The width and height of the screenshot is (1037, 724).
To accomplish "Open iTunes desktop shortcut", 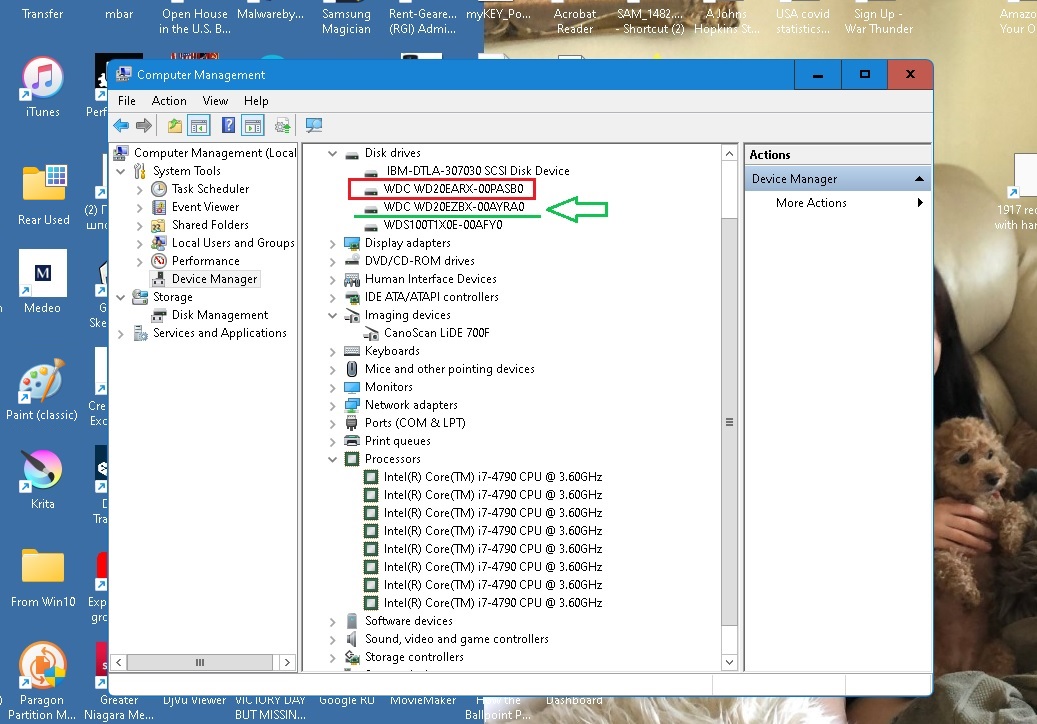I will point(43,87).
